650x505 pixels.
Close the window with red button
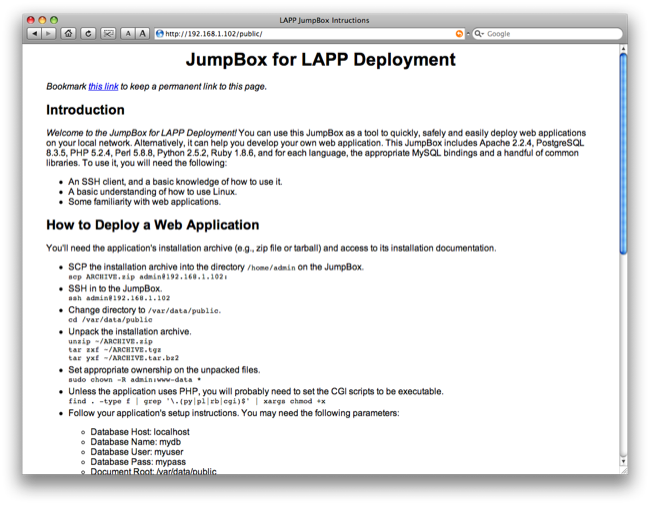pyautogui.click(x=31, y=20)
